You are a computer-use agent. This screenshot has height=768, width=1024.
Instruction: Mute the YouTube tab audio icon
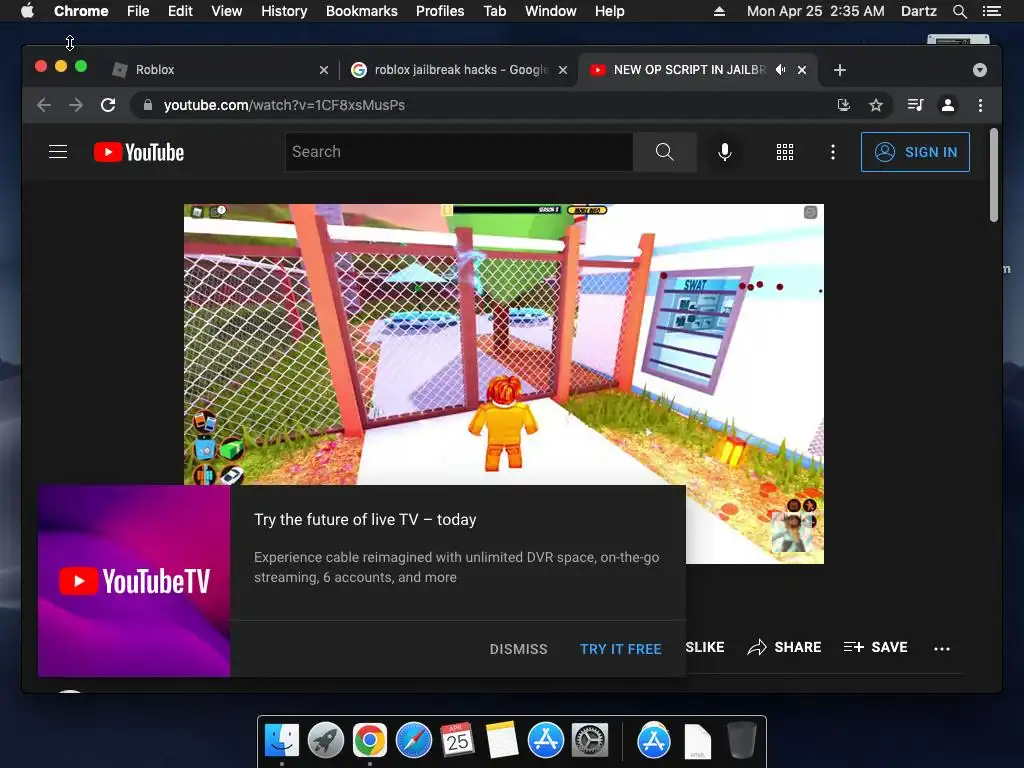780,70
